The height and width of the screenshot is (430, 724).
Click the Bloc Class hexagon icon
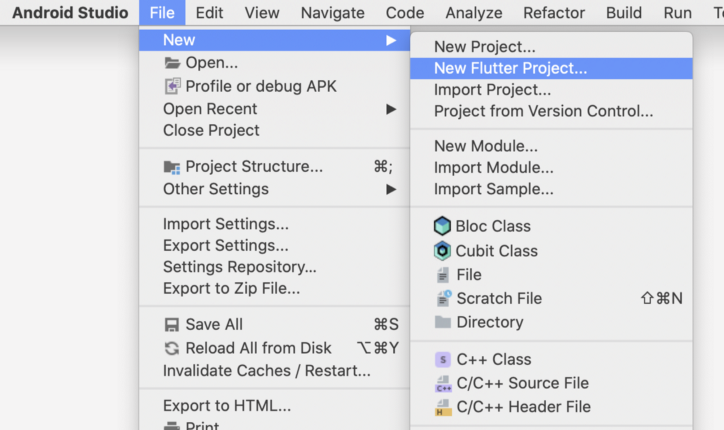click(x=442, y=226)
